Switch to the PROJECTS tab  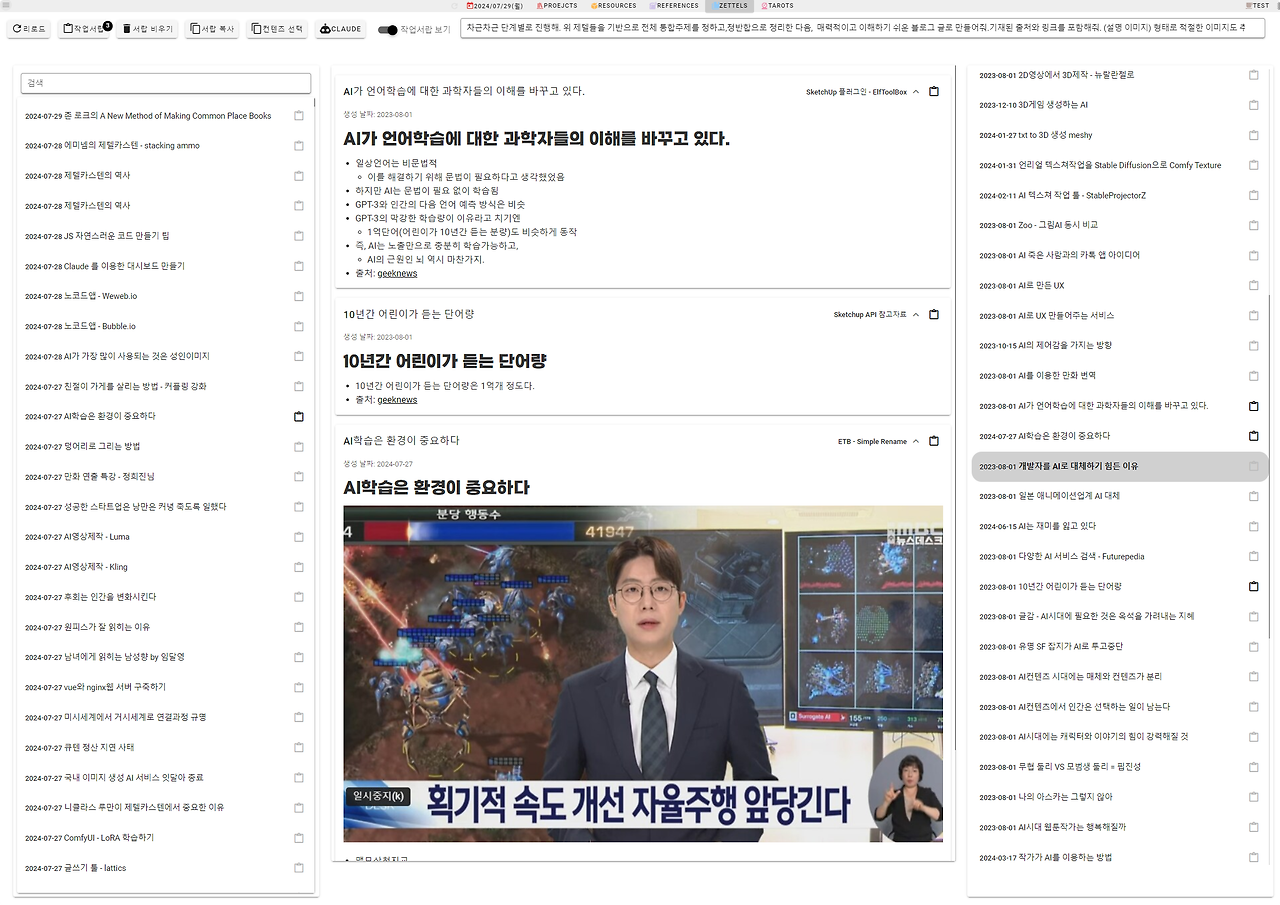(557, 6)
